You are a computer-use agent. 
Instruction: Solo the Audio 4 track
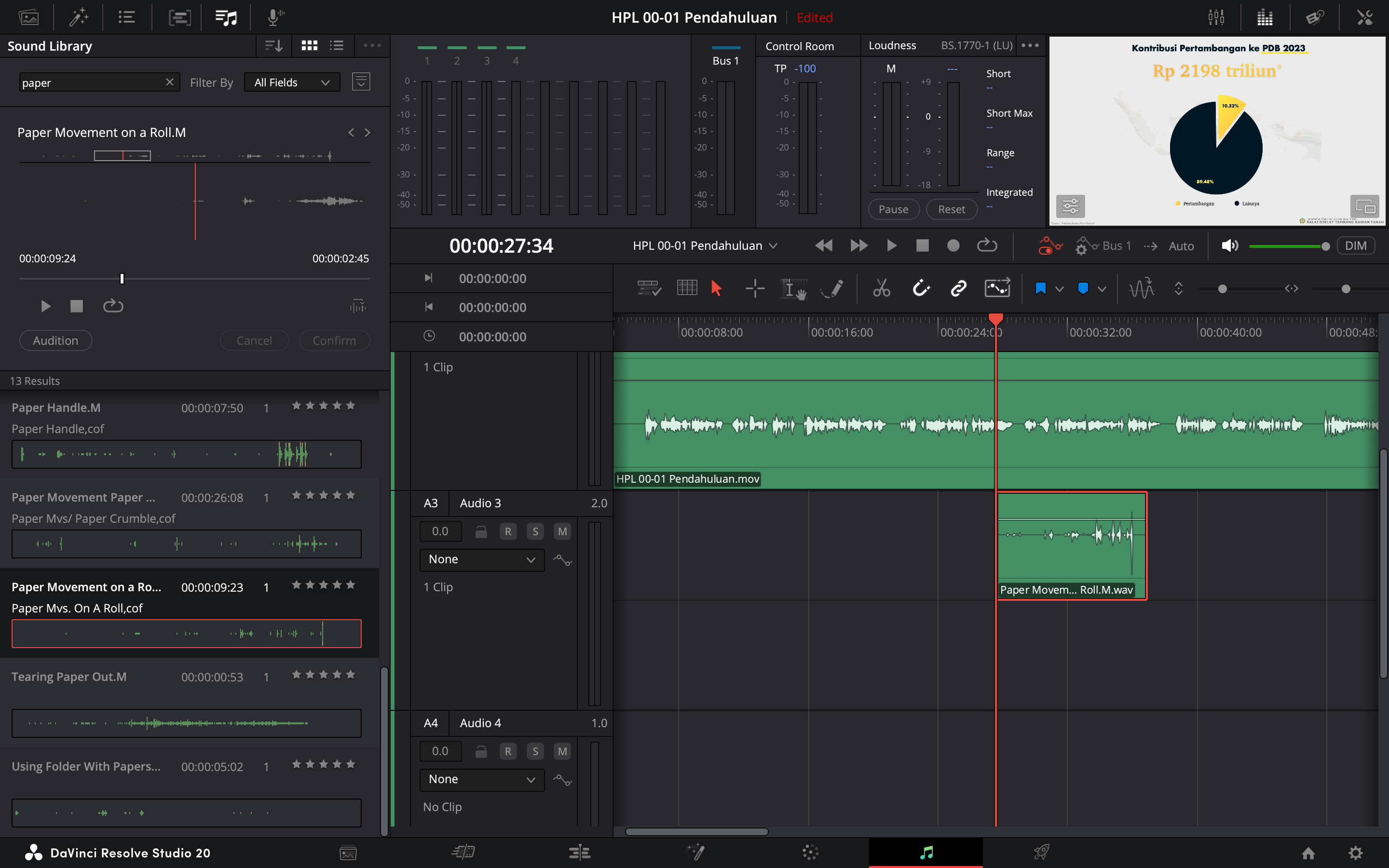[x=535, y=751]
